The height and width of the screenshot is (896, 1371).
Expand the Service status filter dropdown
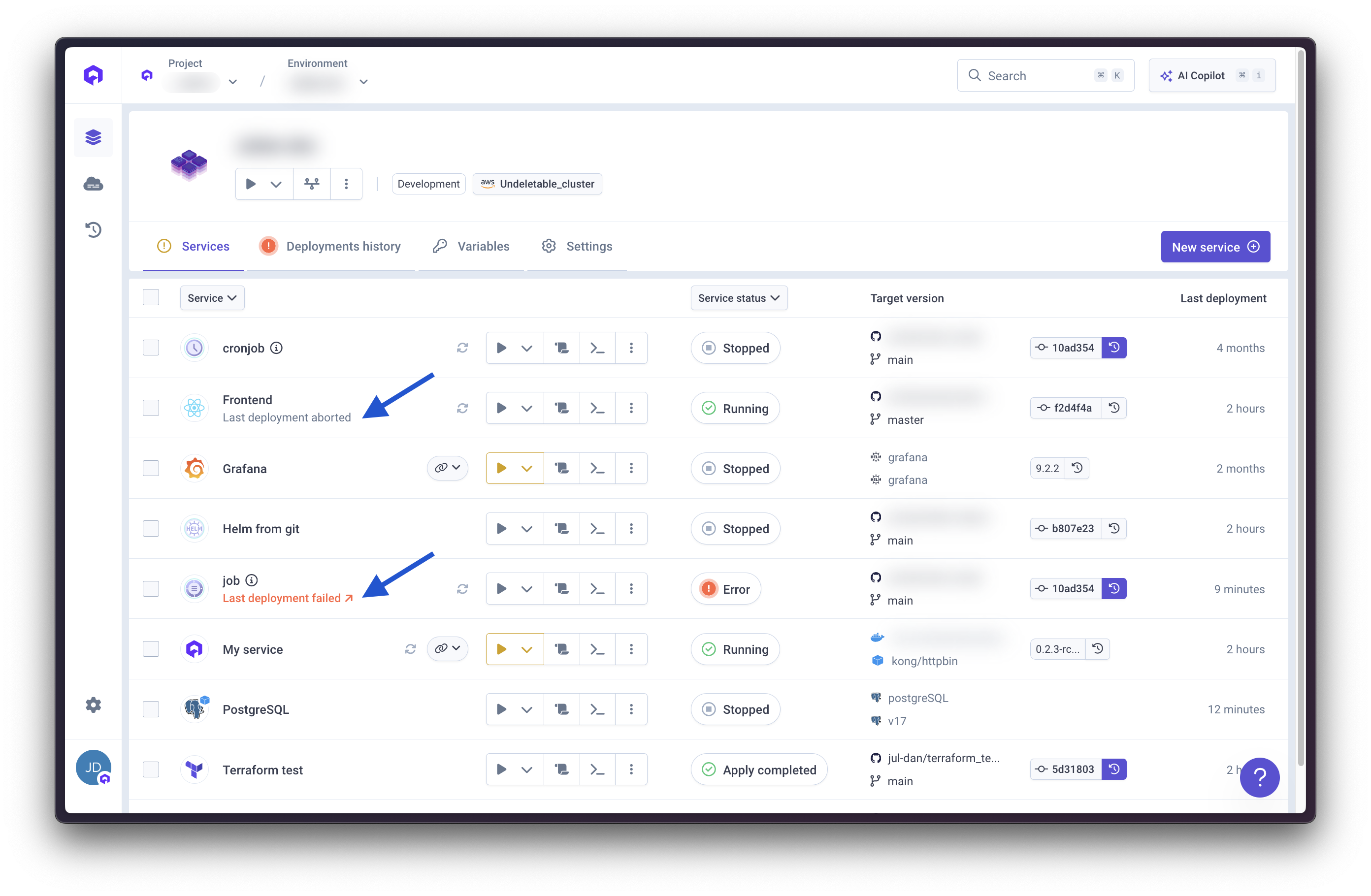(x=739, y=298)
